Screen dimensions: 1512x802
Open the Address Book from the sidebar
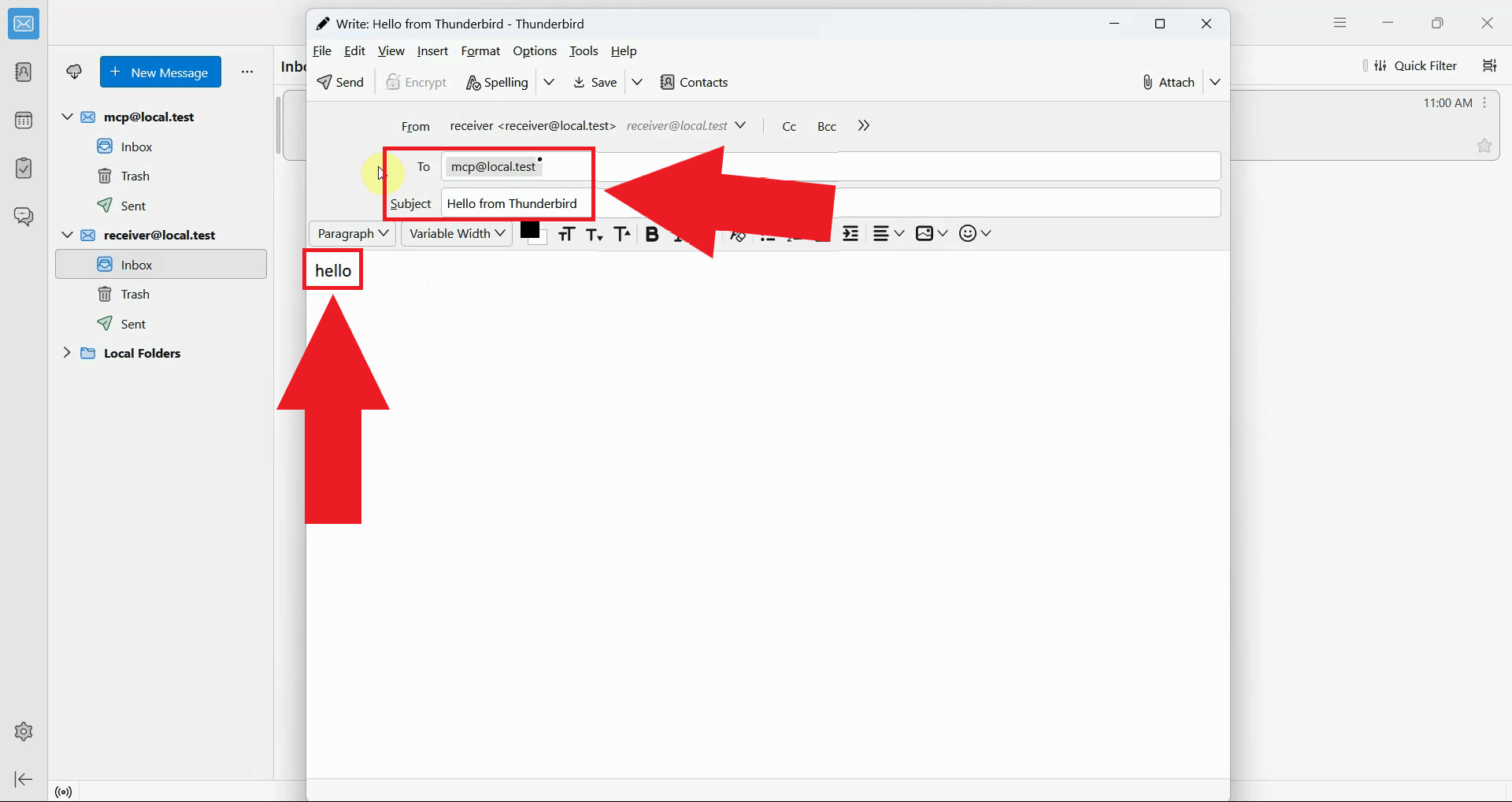(24, 72)
